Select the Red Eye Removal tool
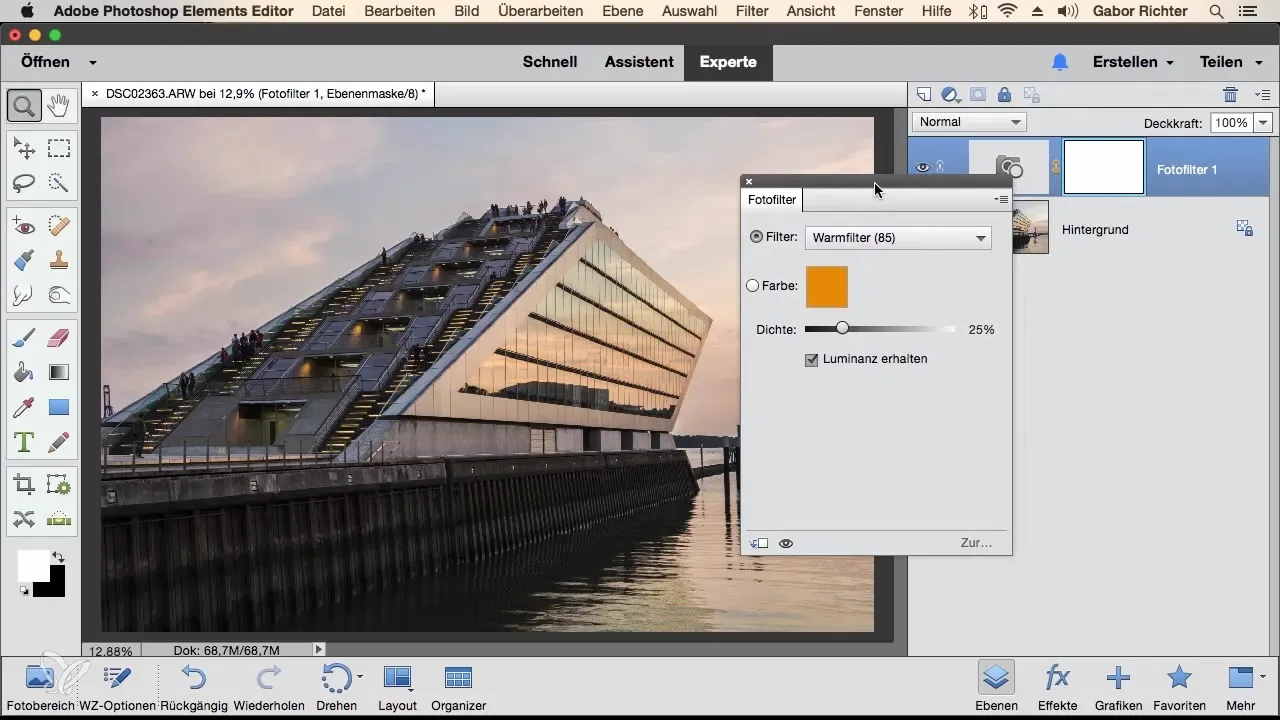 (24, 227)
